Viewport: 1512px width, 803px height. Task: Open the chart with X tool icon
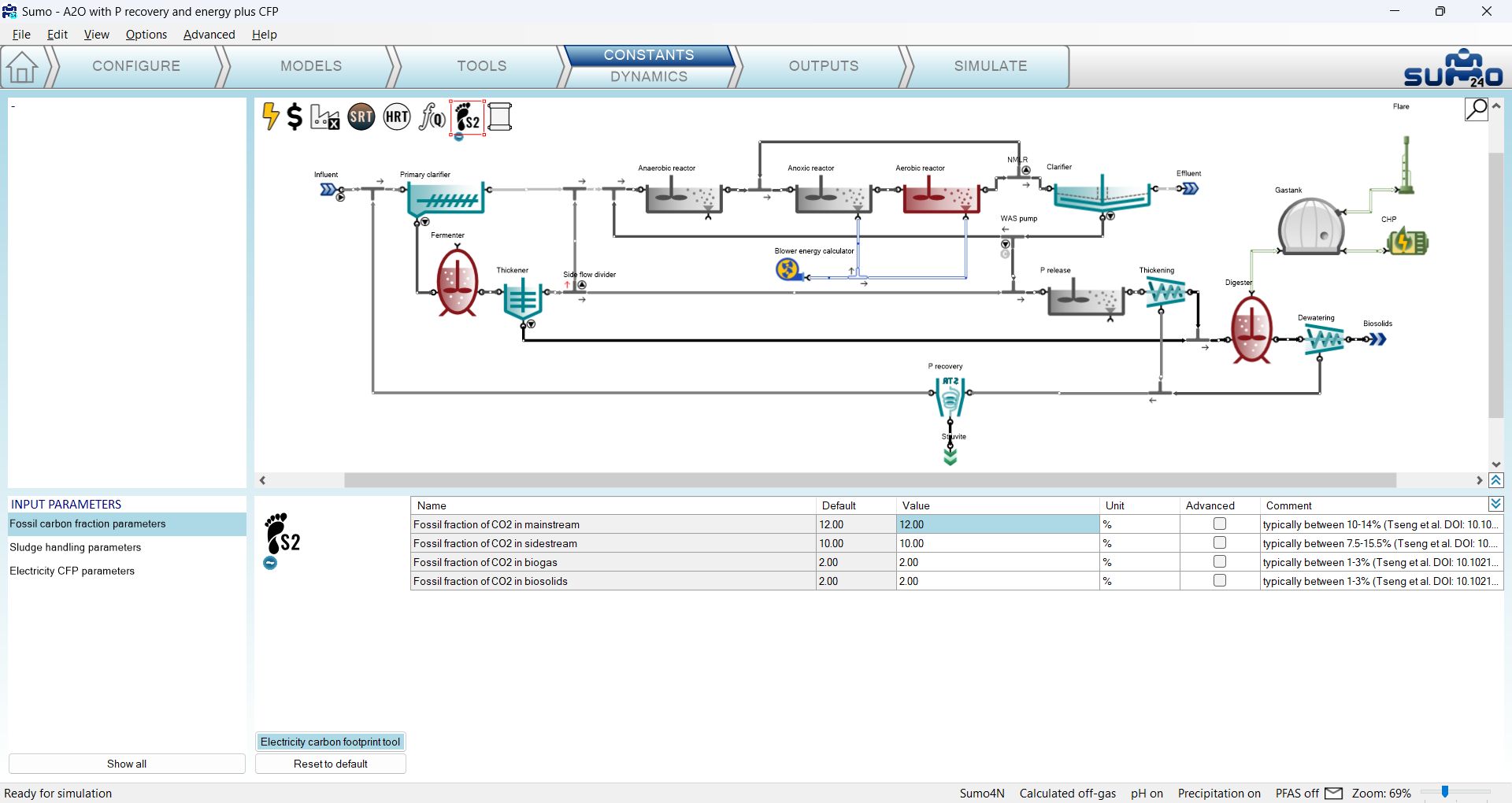(x=325, y=117)
